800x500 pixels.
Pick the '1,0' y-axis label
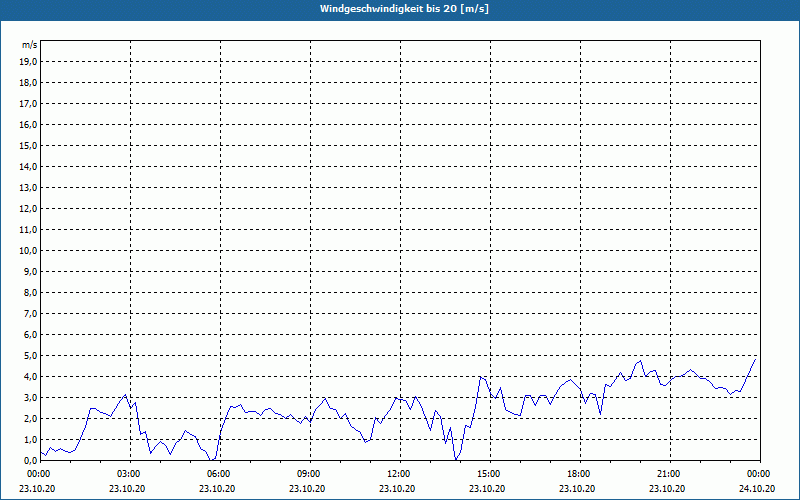click(30, 440)
